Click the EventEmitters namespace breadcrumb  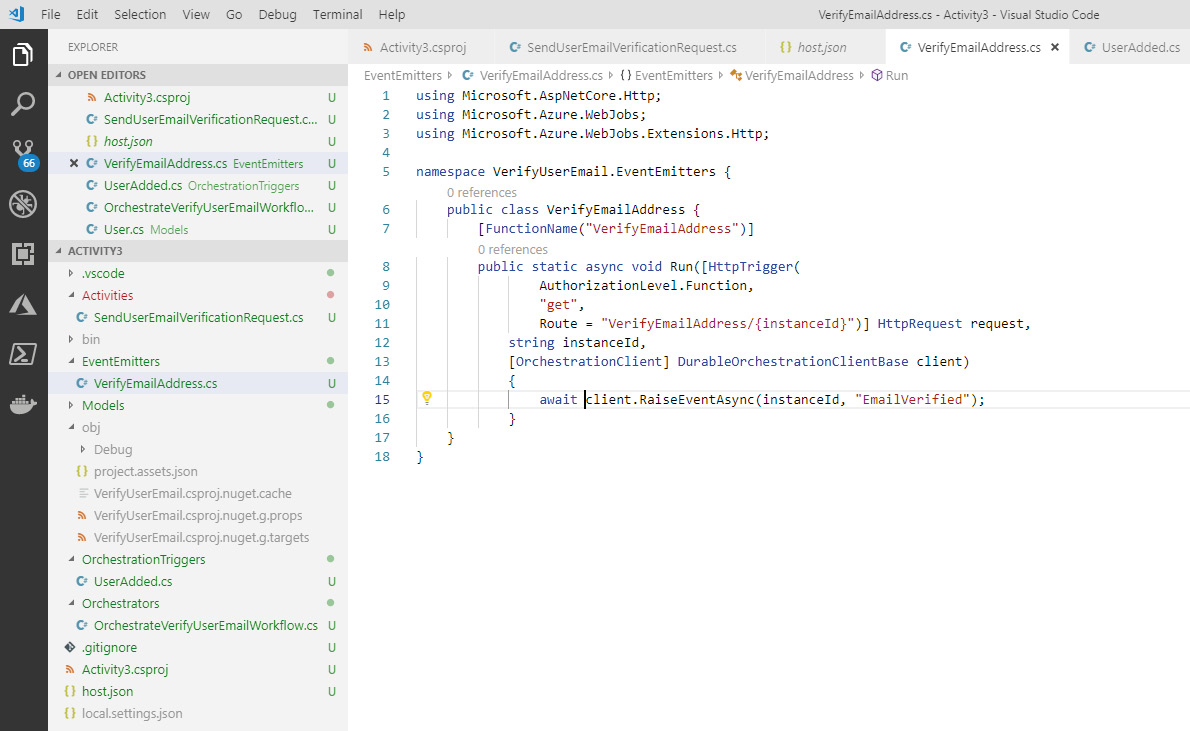pos(666,75)
